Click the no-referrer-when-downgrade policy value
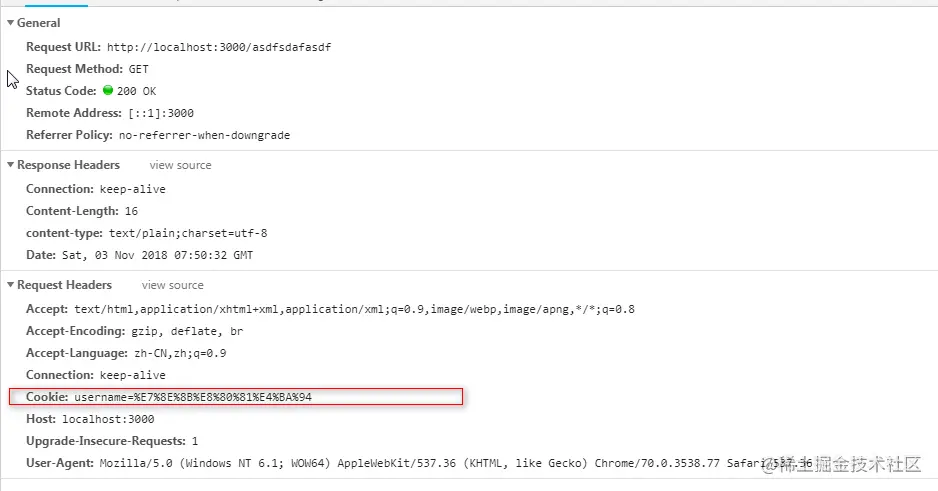938x491 pixels. coord(204,135)
